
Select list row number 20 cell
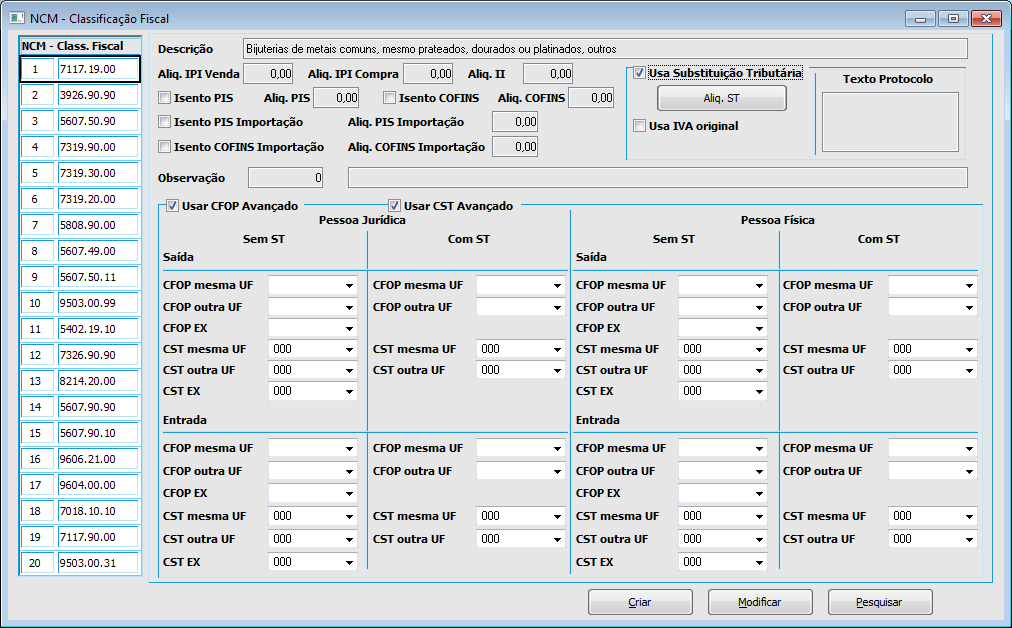(x=36, y=563)
